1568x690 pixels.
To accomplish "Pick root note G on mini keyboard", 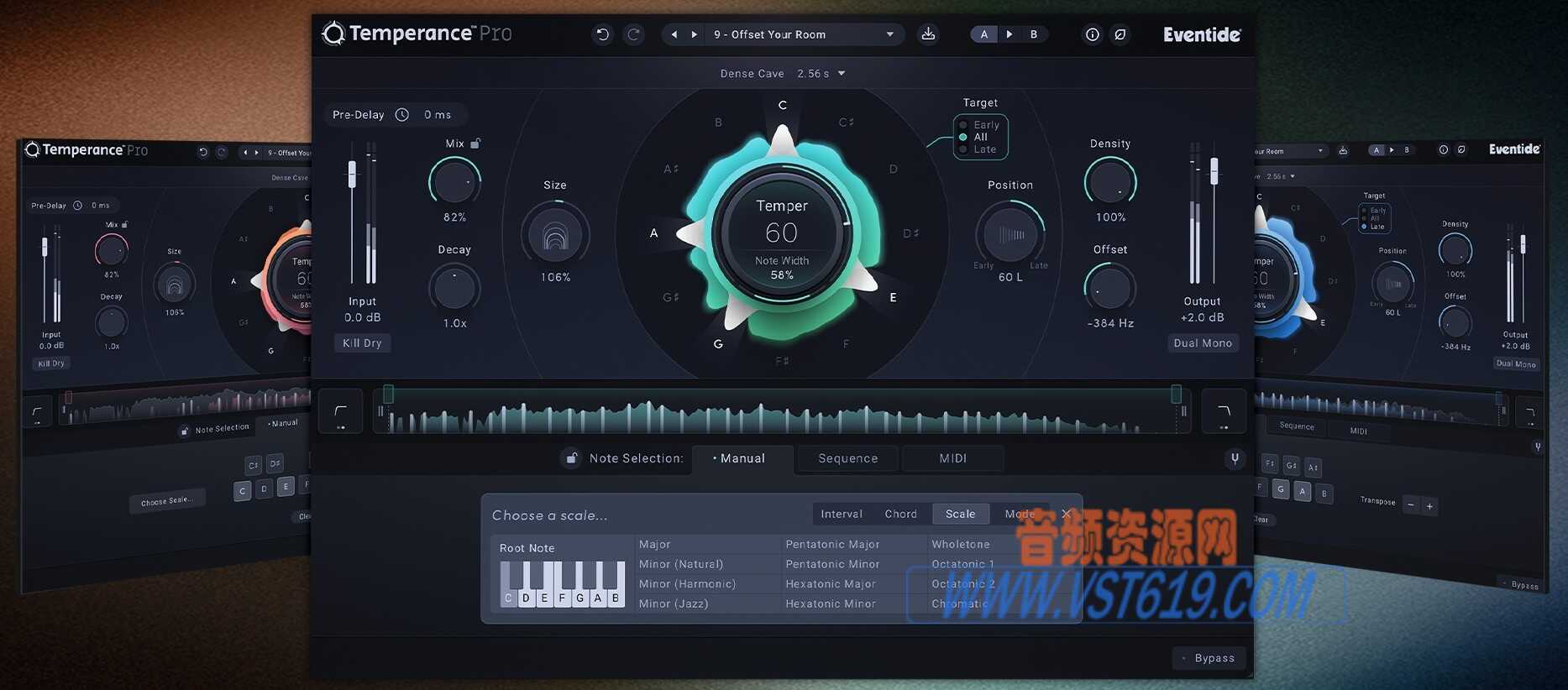I will 580,598.
